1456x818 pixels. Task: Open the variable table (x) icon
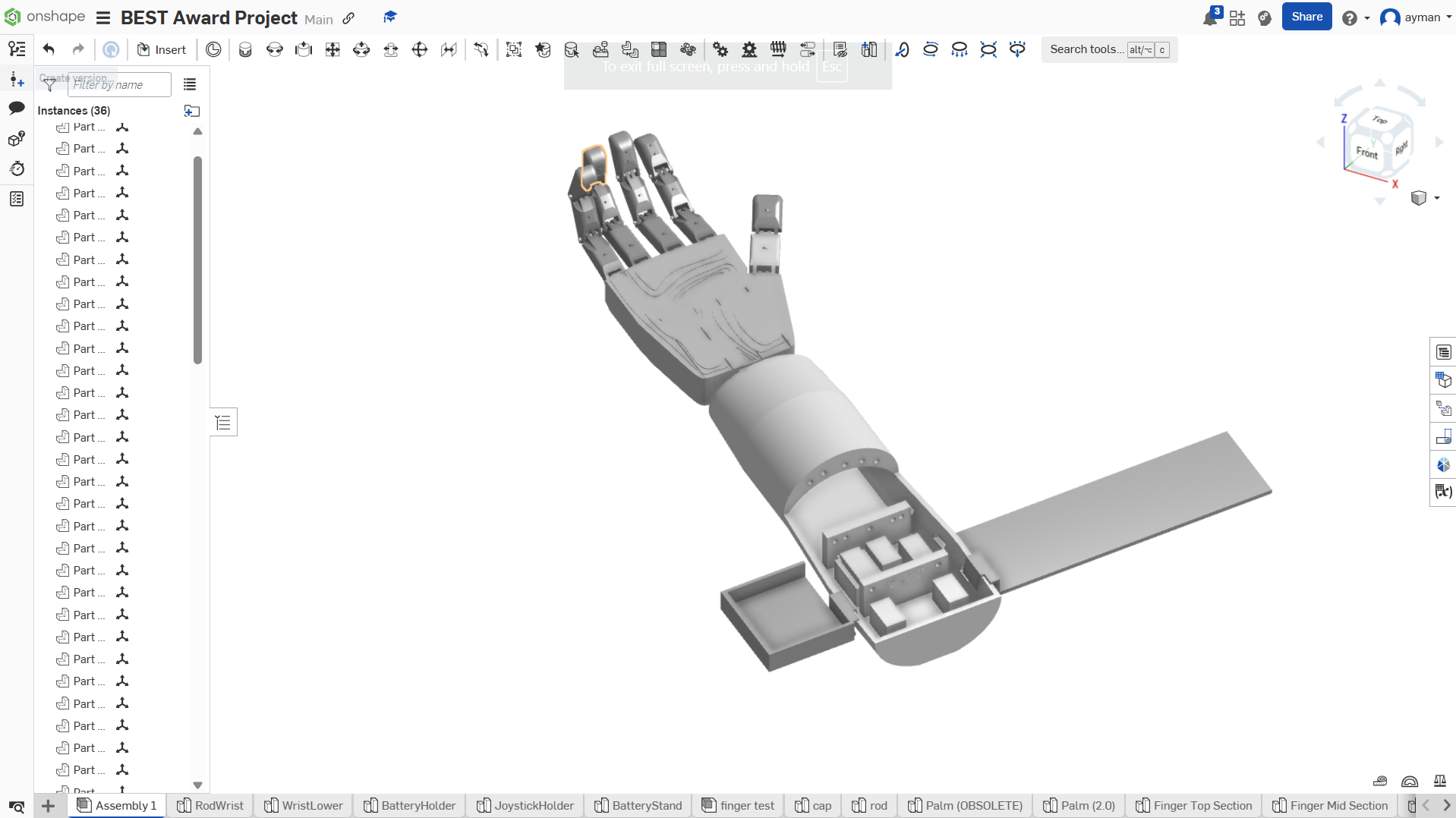point(1443,492)
